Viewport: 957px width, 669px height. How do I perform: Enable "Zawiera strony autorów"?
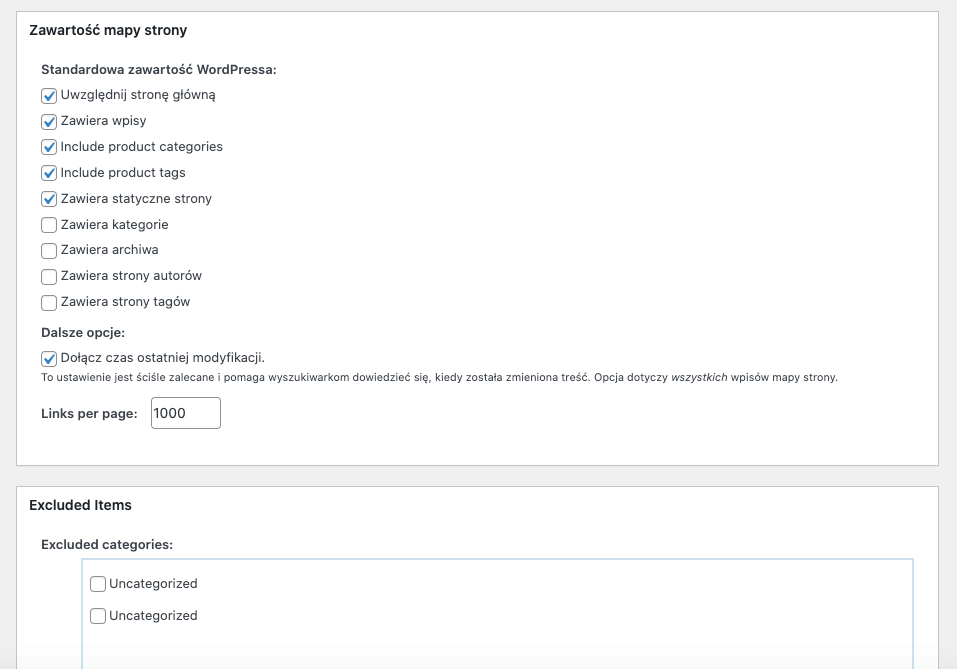coord(49,276)
